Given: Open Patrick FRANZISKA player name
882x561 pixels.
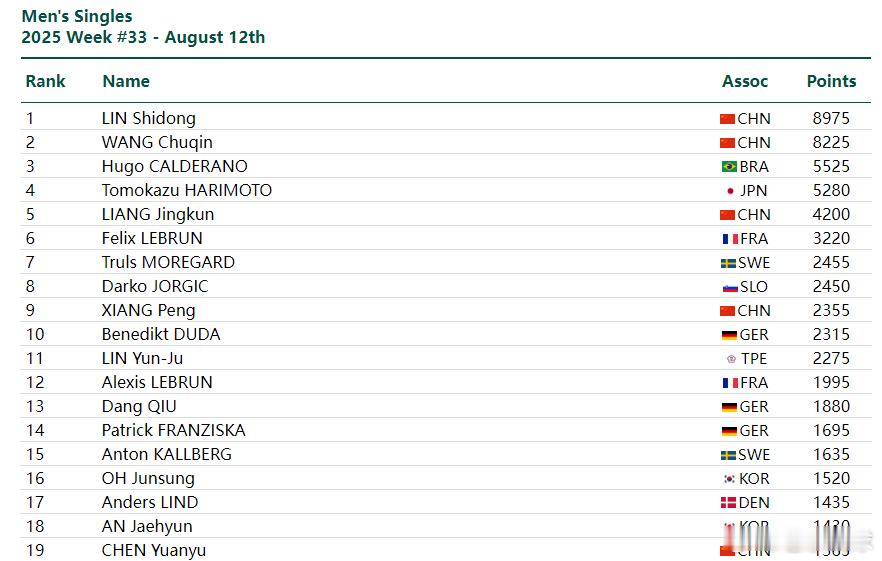Looking at the screenshot, I should pos(173,430).
